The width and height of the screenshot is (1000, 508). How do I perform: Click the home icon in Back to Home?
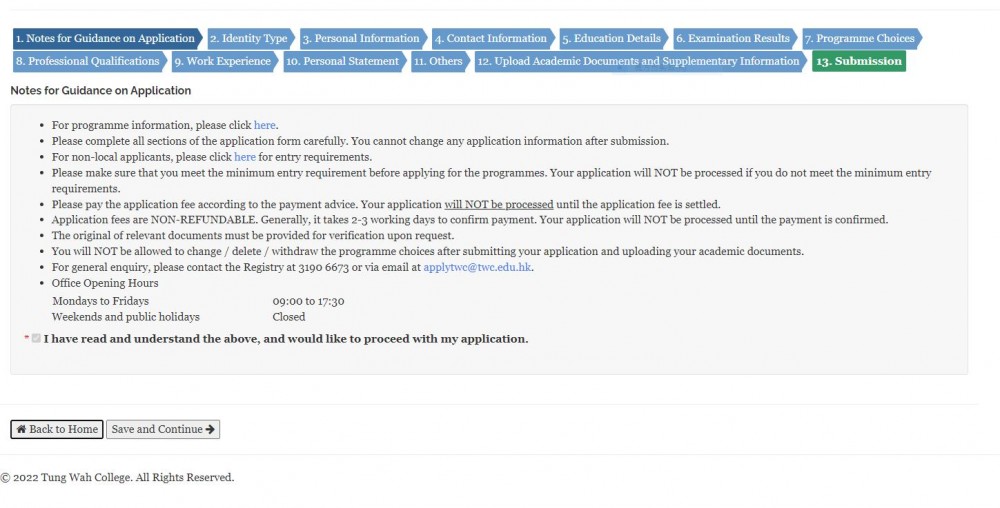pyautogui.click(x=21, y=430)
